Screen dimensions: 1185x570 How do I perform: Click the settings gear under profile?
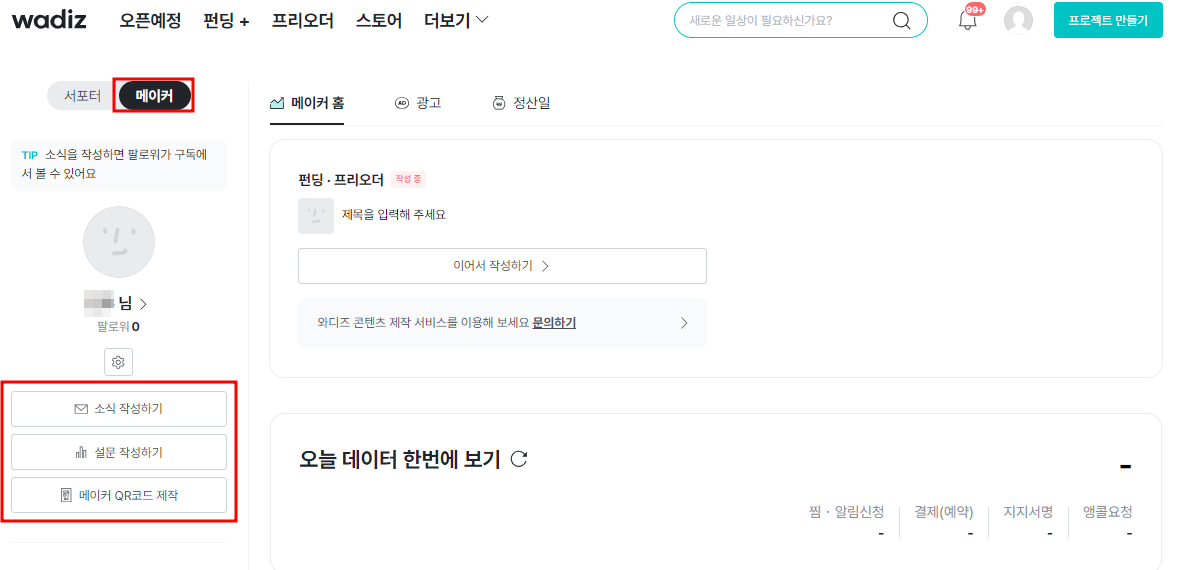click(118, 362)
